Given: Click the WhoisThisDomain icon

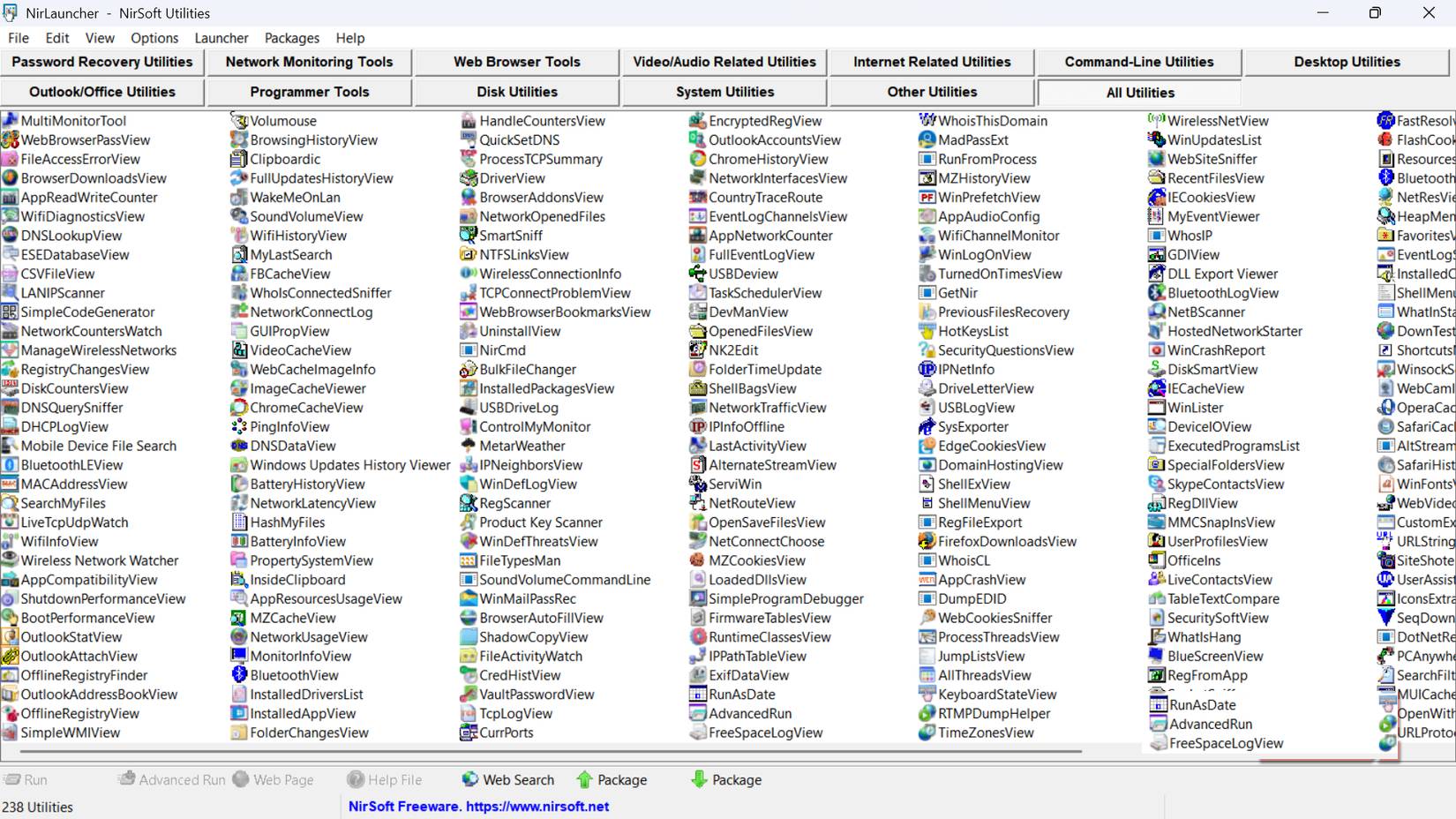Looking at the screenshot, I should [x=927, y=121].
